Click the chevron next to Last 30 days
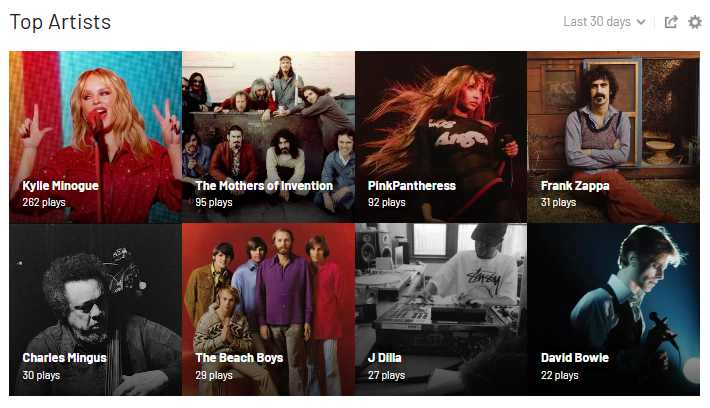Screen dimensions: 710x408 pyautogui.click(x=641, y=22)
